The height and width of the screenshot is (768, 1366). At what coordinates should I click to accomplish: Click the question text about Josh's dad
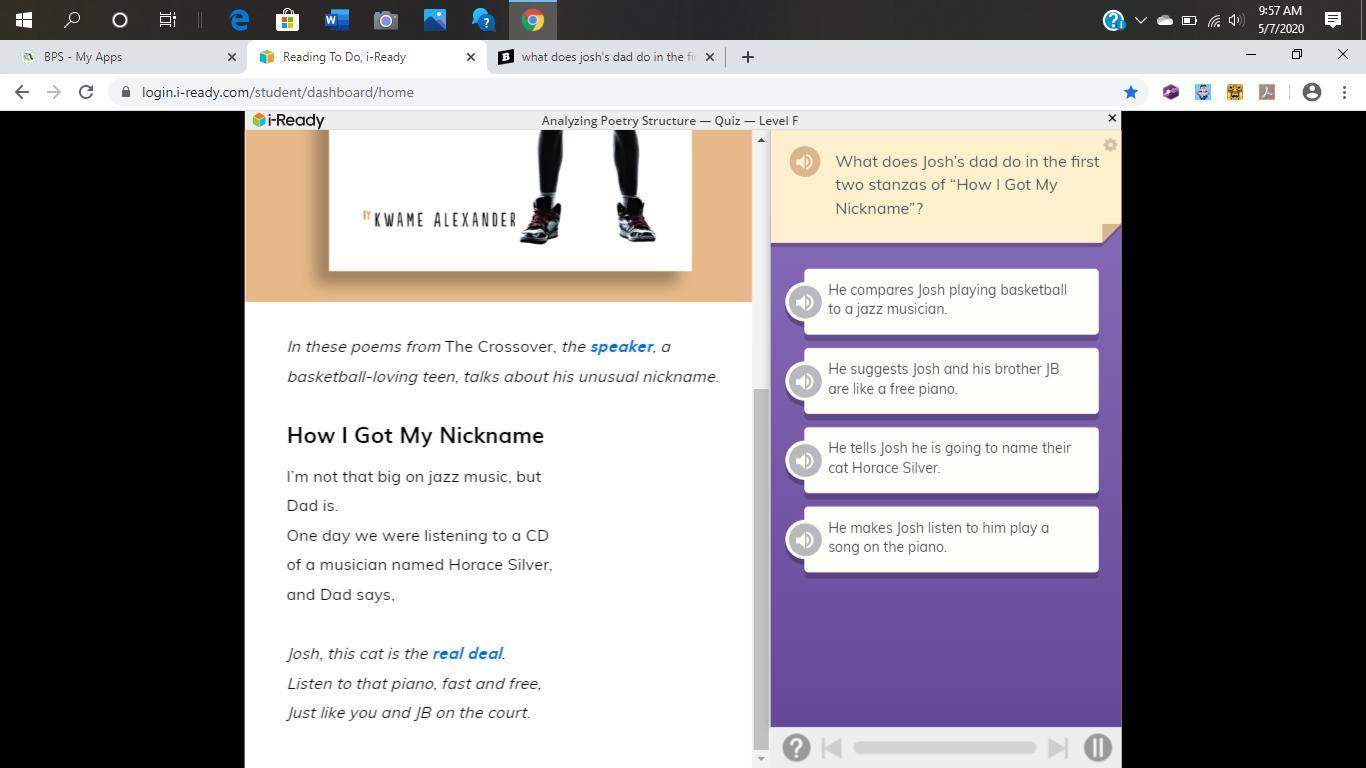coord(967,185)
